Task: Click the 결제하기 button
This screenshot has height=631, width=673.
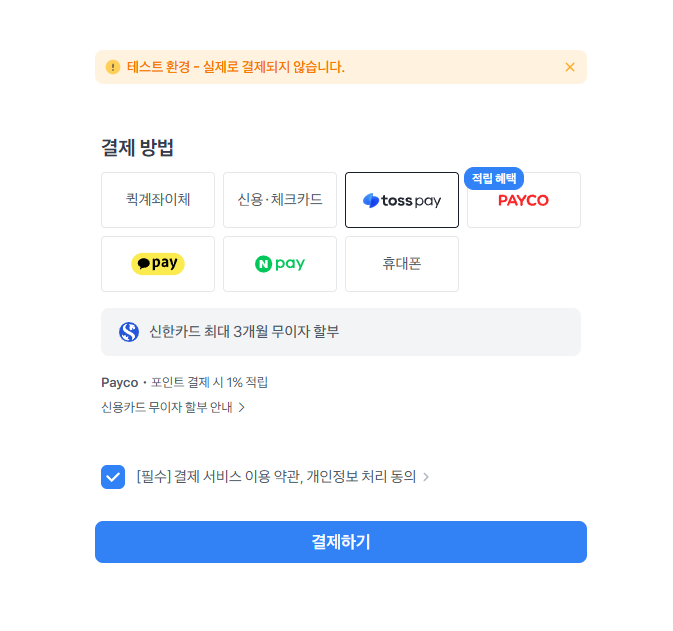Action: [x=341, y=542]
